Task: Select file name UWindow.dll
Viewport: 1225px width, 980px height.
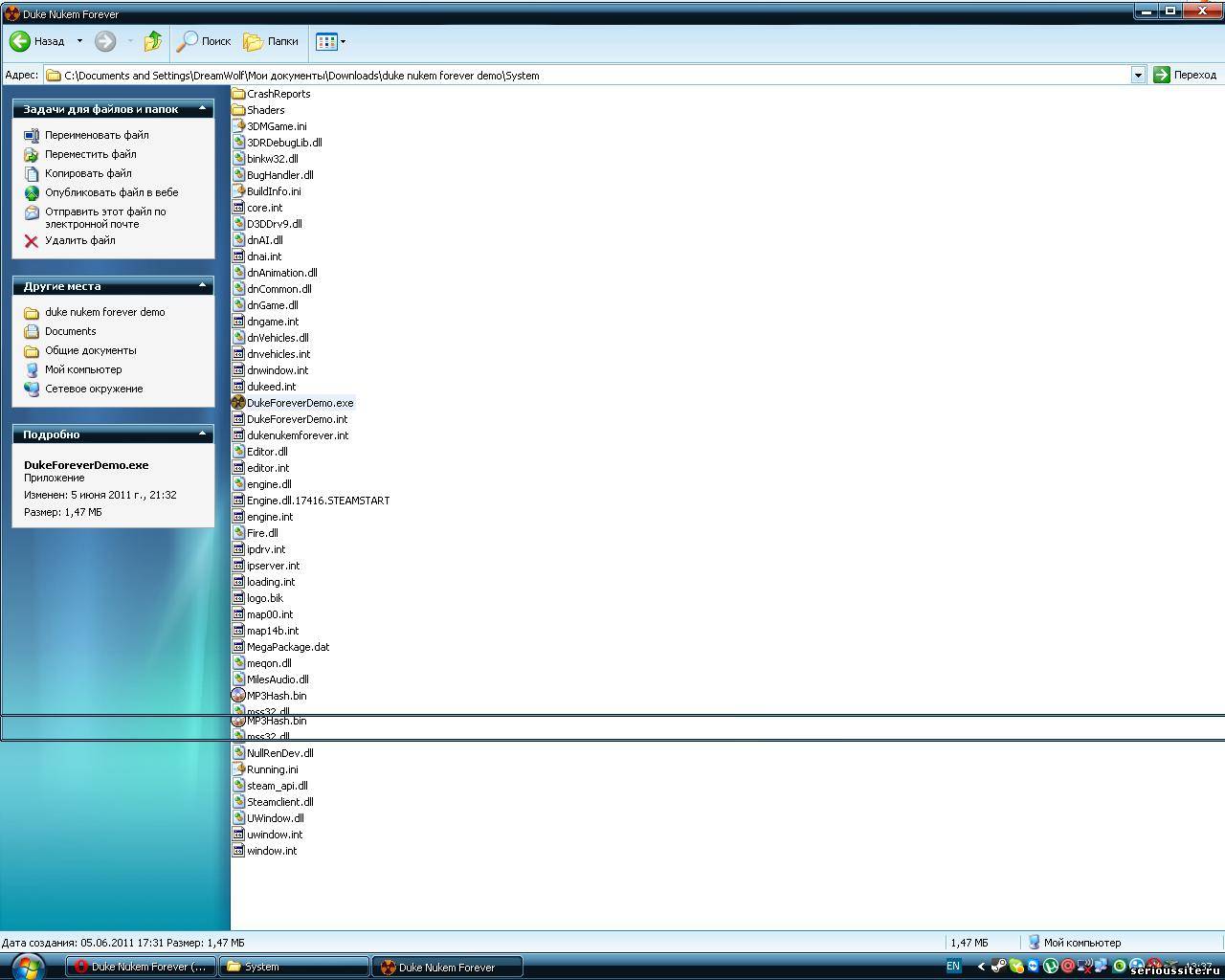Action: 276,818
